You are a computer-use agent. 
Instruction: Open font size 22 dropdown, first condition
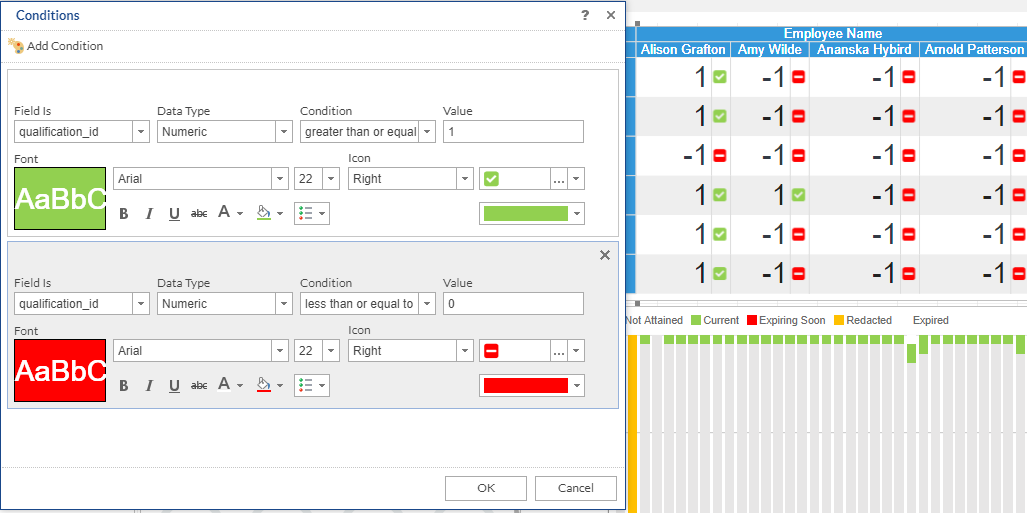click(x=331, y=179)
